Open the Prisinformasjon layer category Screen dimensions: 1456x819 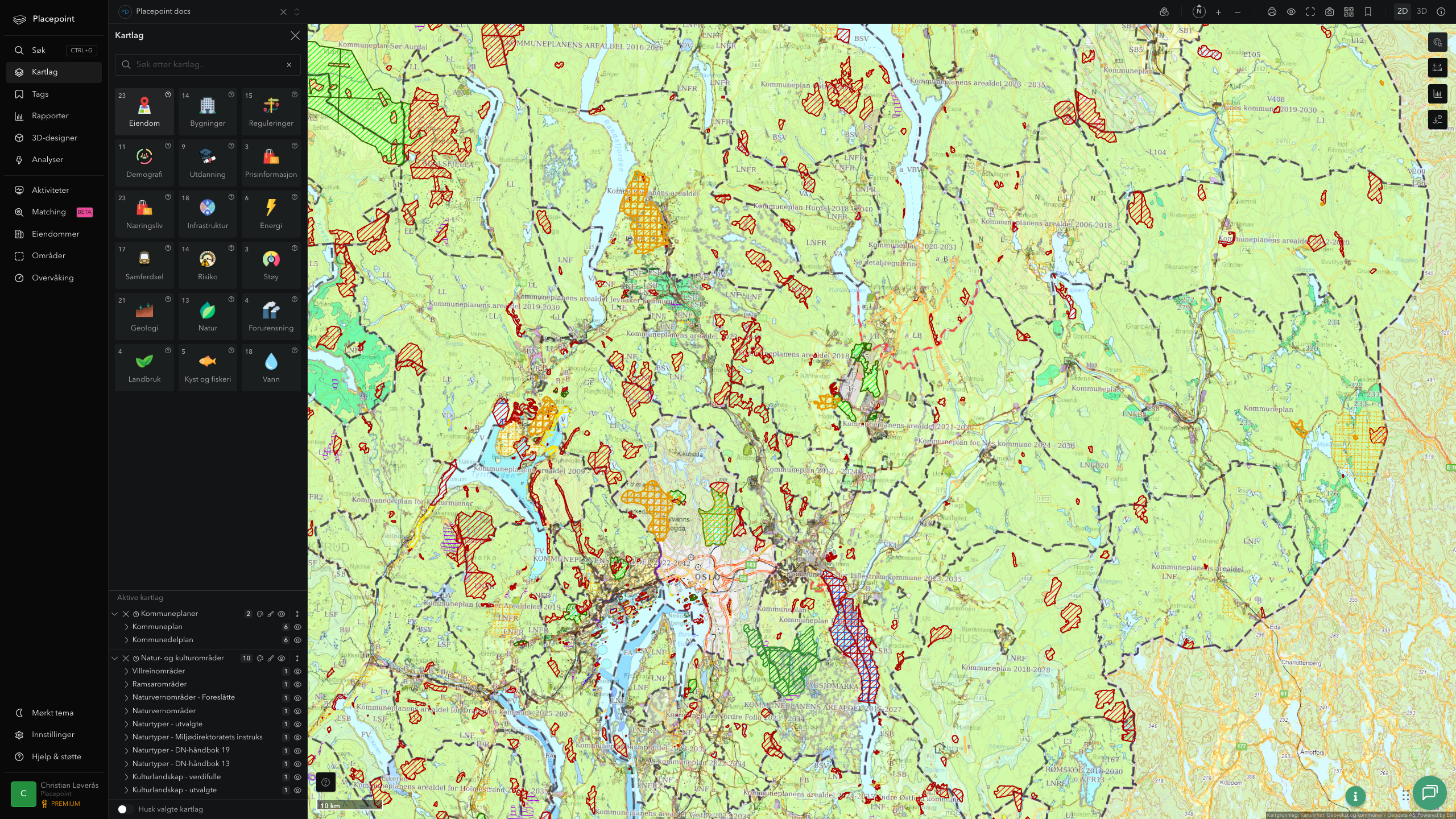[x=271, y=162]
